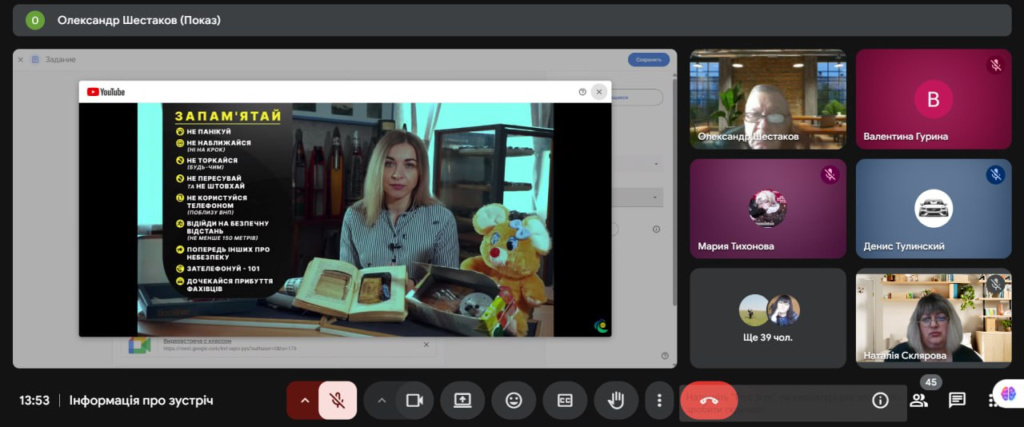Toggle the camera on or off
This screenshot has height=427, width=1024.
pyautogui.click(x=413, y=400)
